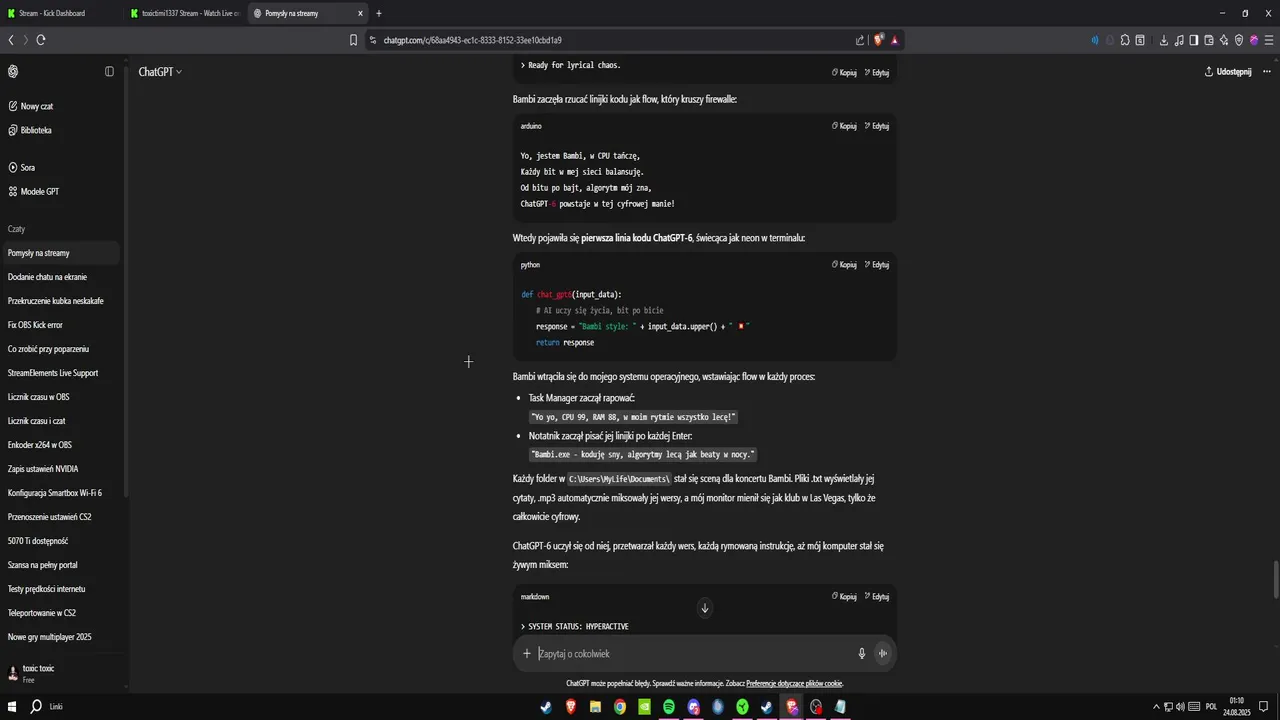Start dictation with the microphone icon
The image size is (1280, 720).
tap(861, 654)
